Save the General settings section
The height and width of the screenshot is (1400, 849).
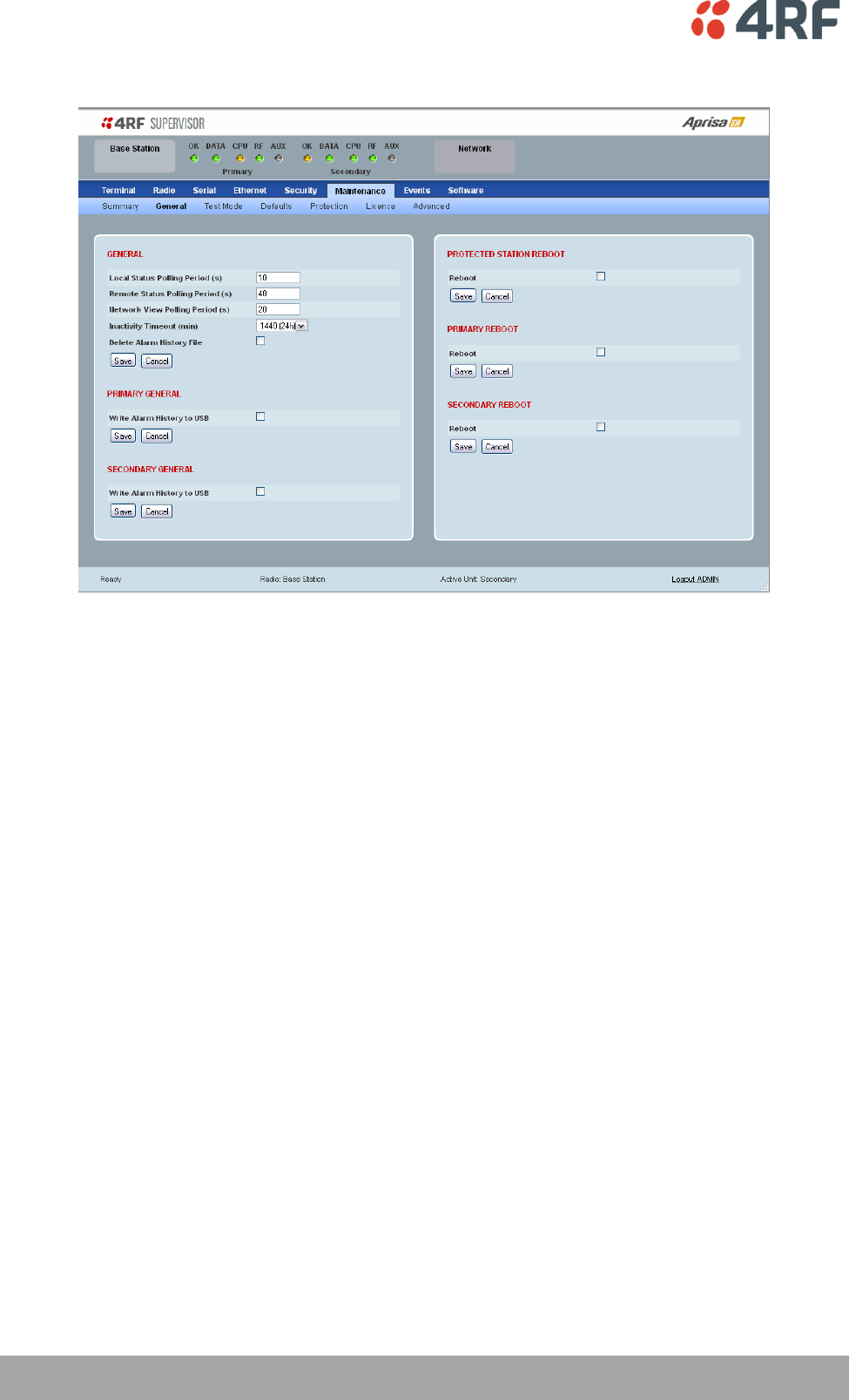(124, 361)
